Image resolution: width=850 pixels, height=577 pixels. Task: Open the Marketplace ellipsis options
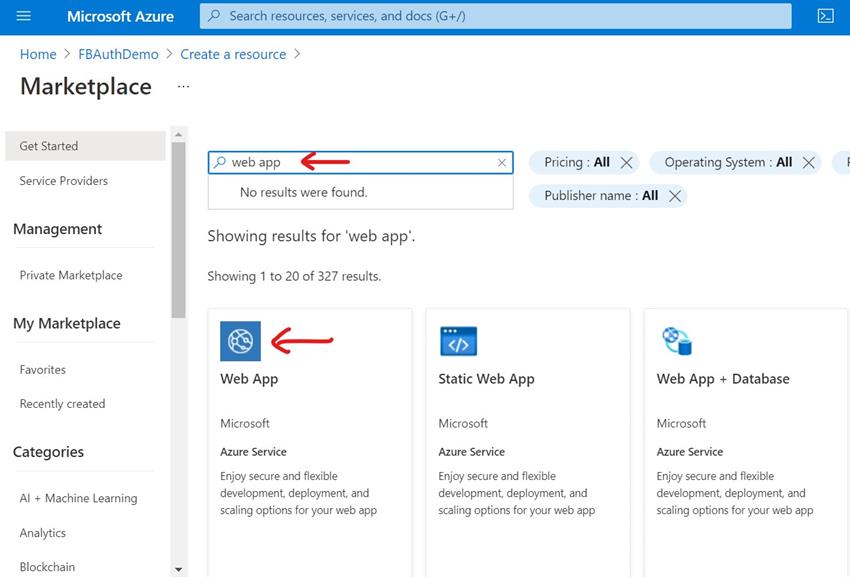(x=182, y=88)
